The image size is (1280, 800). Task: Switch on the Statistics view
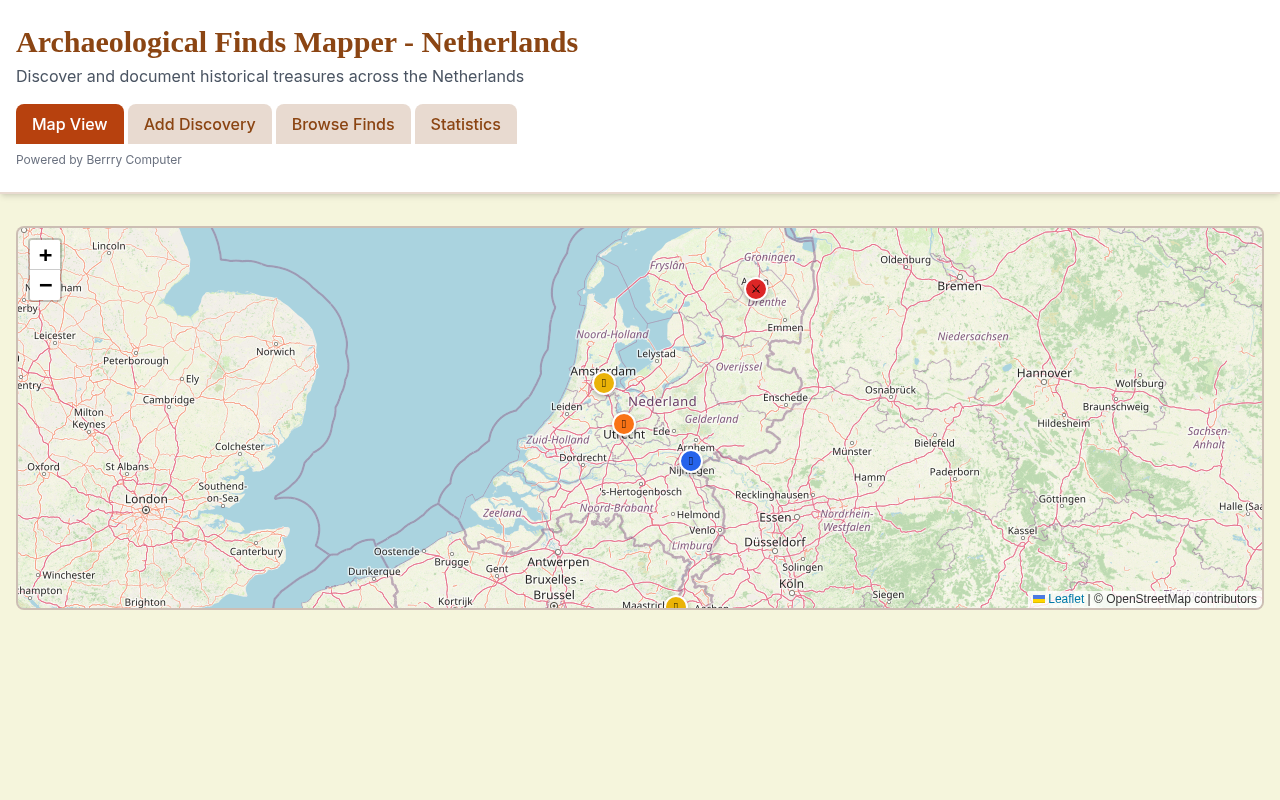coord(465,124)
